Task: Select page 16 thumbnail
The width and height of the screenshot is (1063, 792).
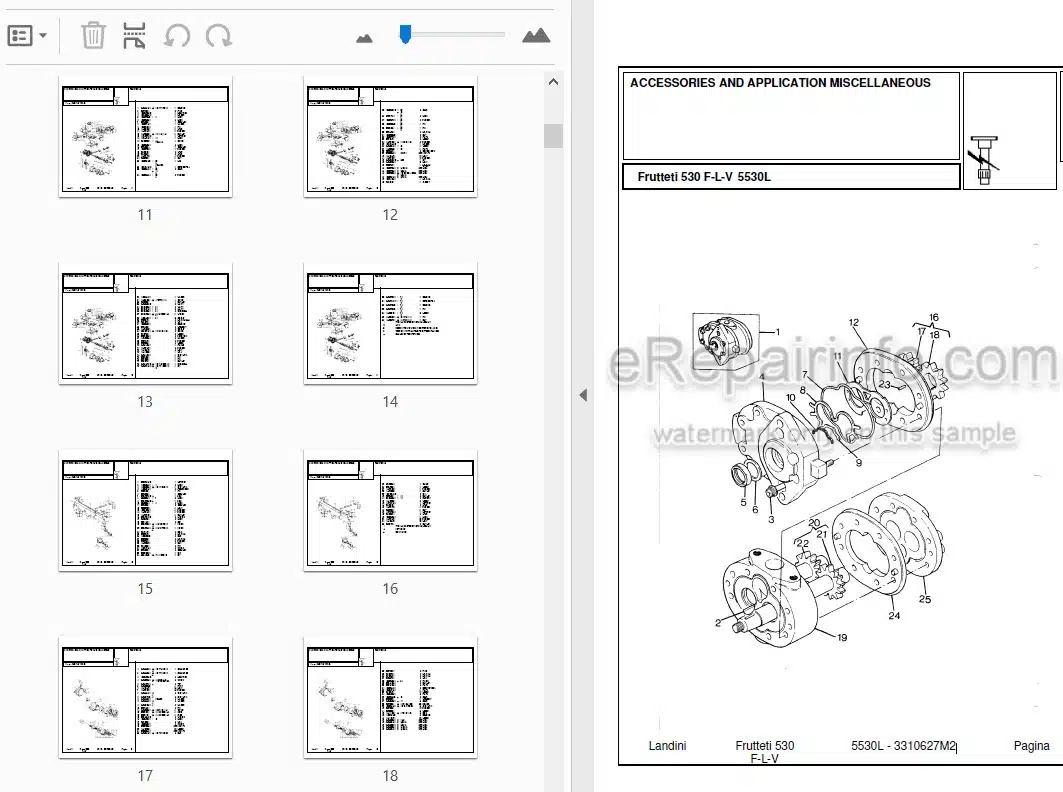Action: [x=390, y=512]
